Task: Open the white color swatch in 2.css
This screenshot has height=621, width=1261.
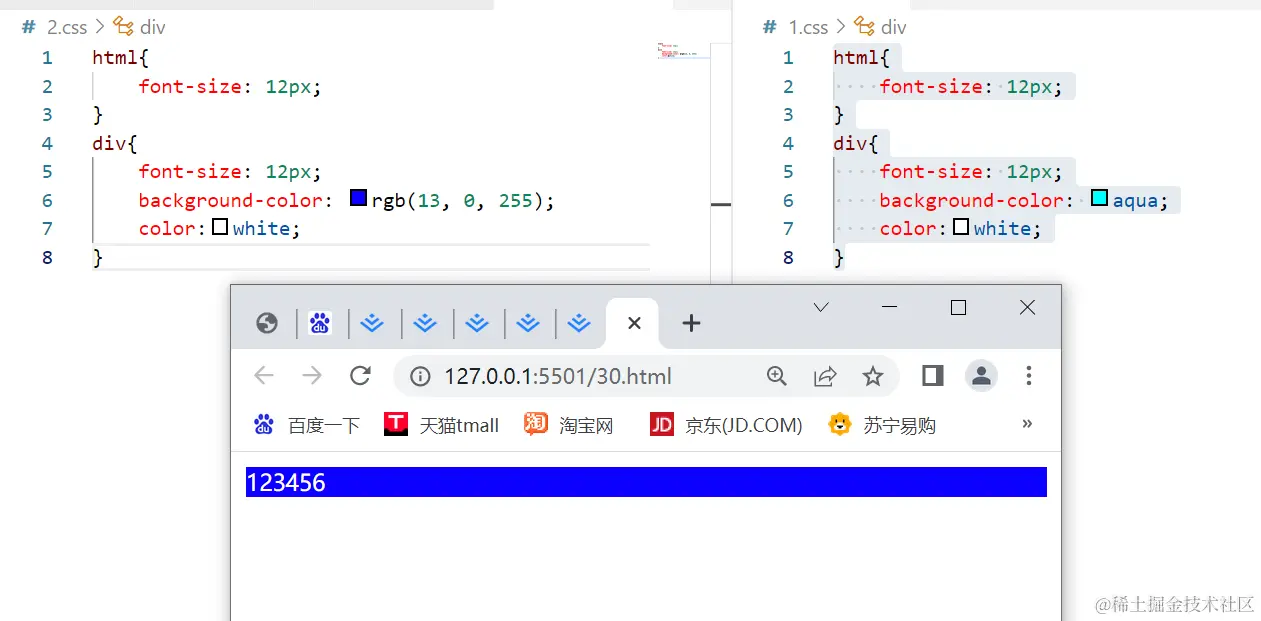Action: [221, 228]
